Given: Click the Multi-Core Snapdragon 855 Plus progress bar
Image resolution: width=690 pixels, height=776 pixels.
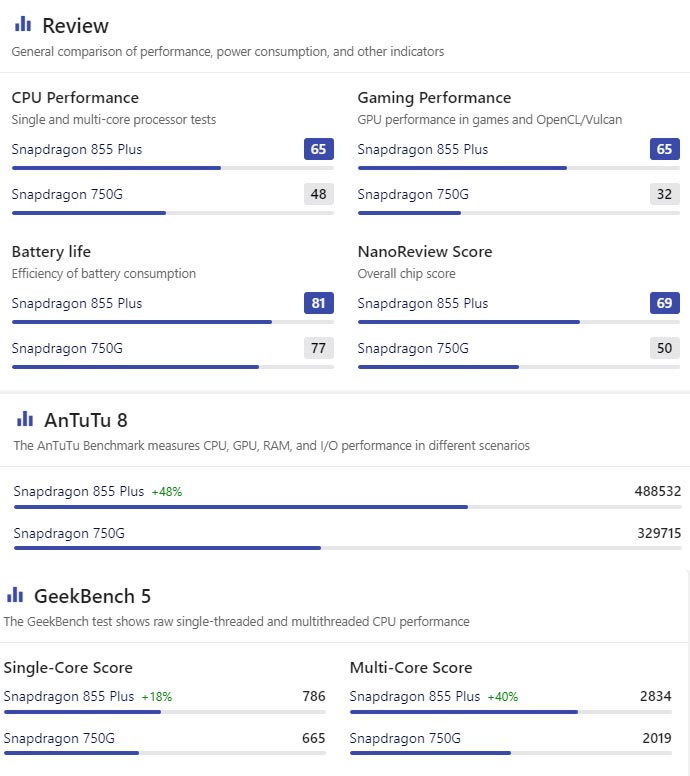Looking at the screenshot, I should pyautogui.click(x=464, y=712).
